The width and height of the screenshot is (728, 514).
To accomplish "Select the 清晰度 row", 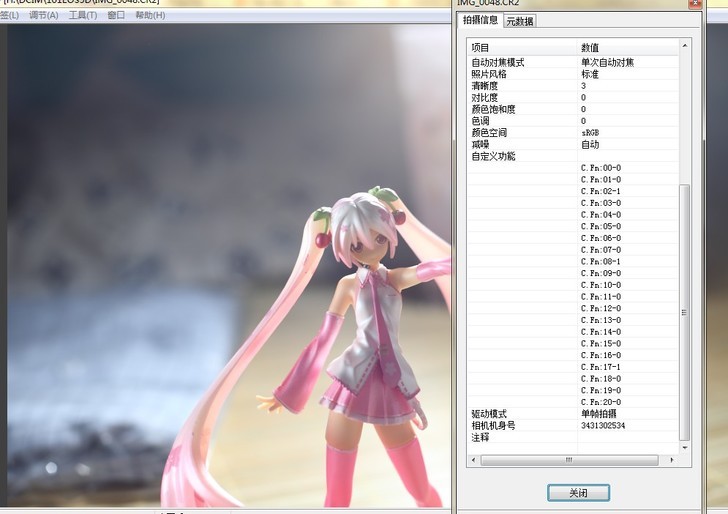I will [x=573, y=86].
